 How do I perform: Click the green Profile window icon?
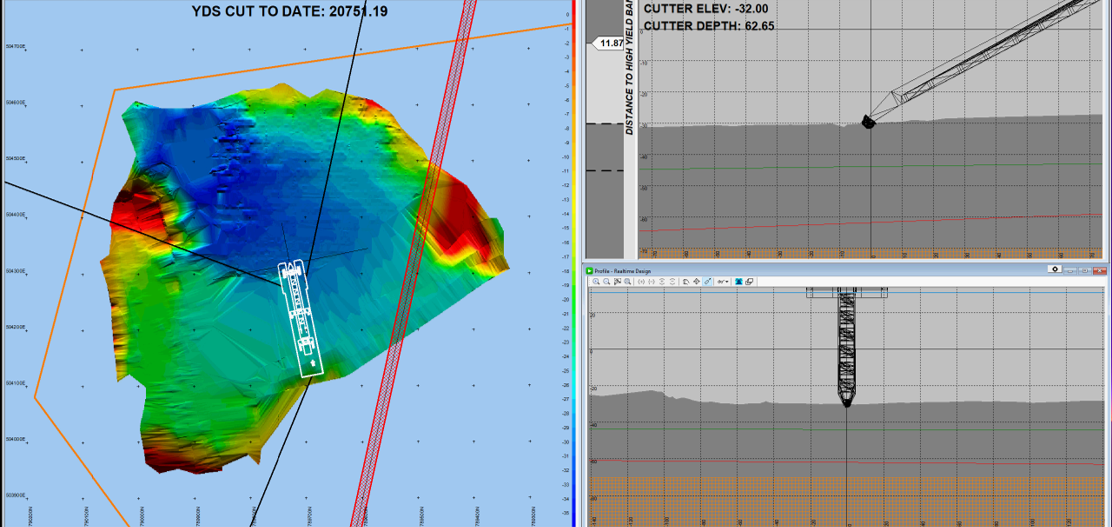click(589, 271)
